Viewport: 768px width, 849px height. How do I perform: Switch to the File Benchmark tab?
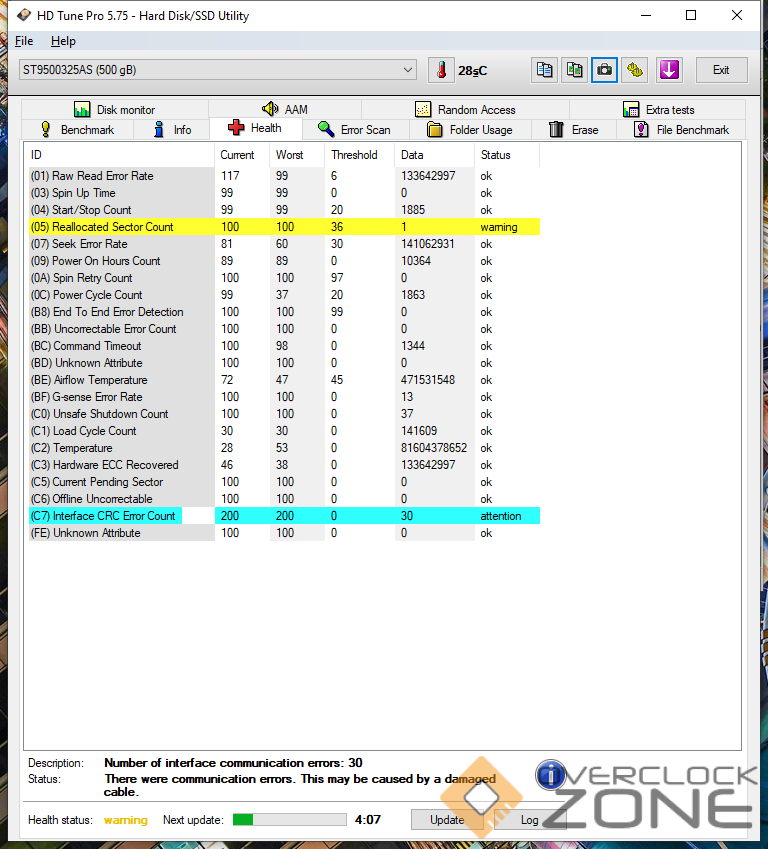(681, 130)
